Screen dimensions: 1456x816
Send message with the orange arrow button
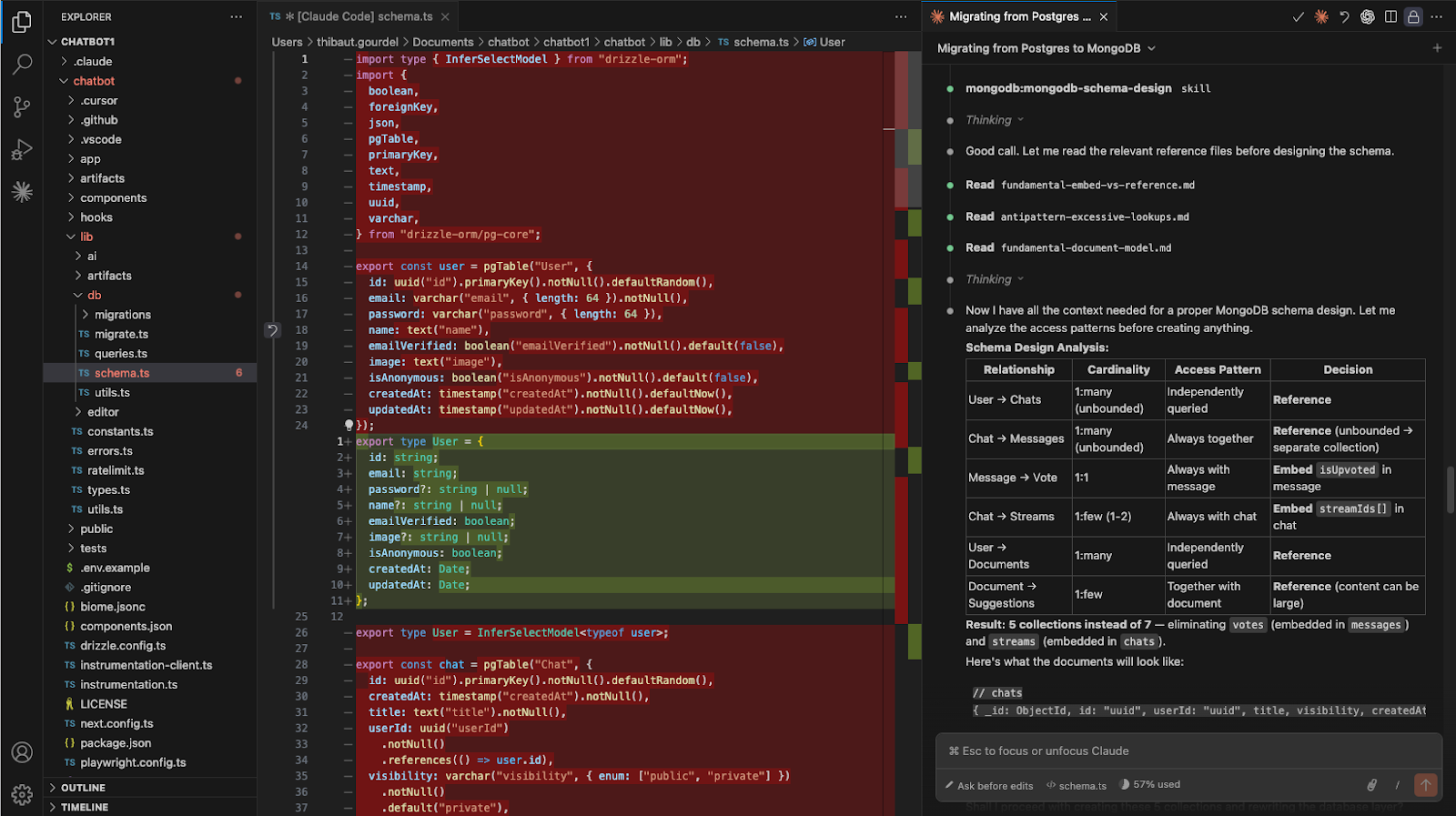click(1426, 784)
